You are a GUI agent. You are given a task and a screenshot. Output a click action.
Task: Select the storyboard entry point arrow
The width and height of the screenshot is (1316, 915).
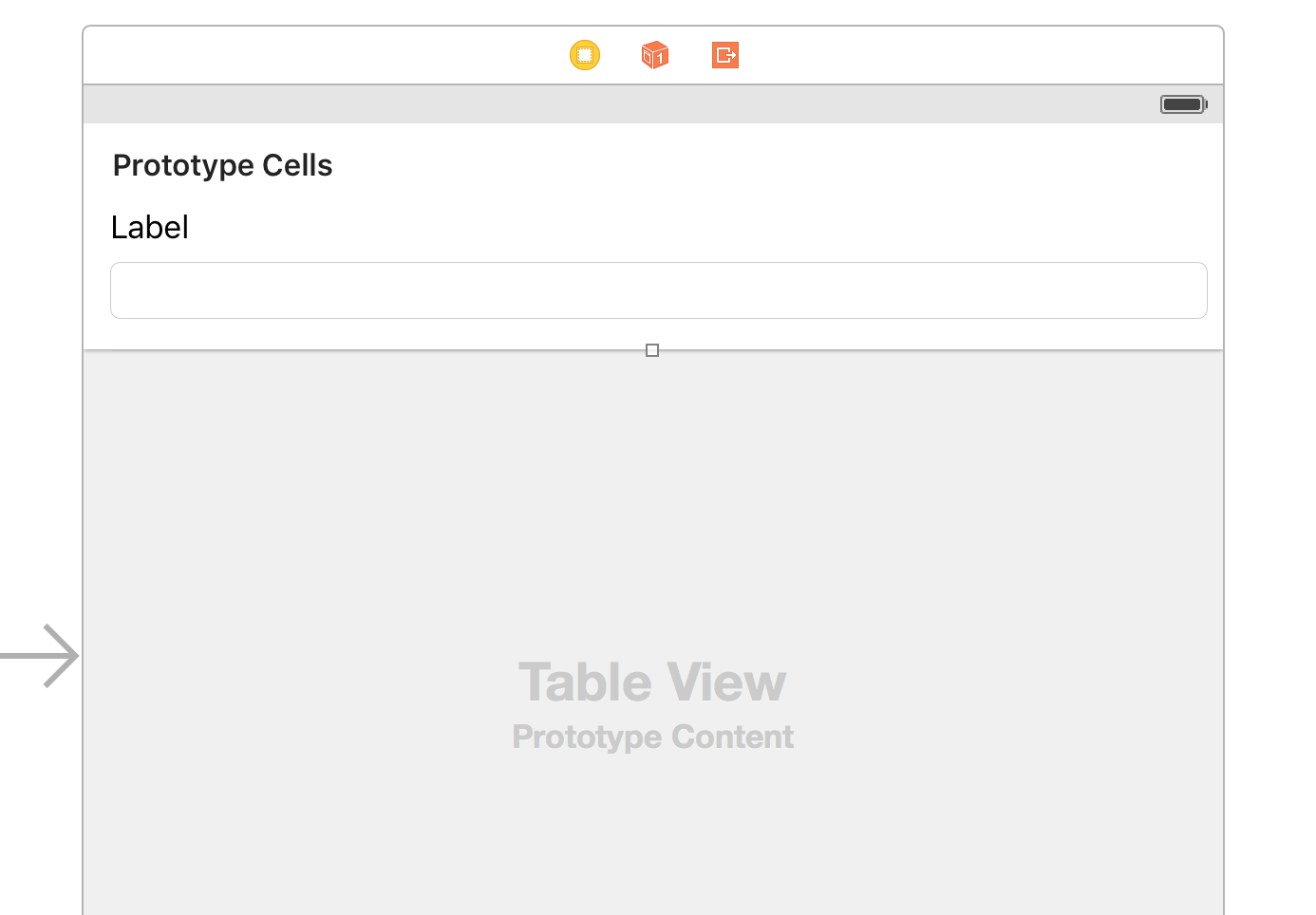40,656
